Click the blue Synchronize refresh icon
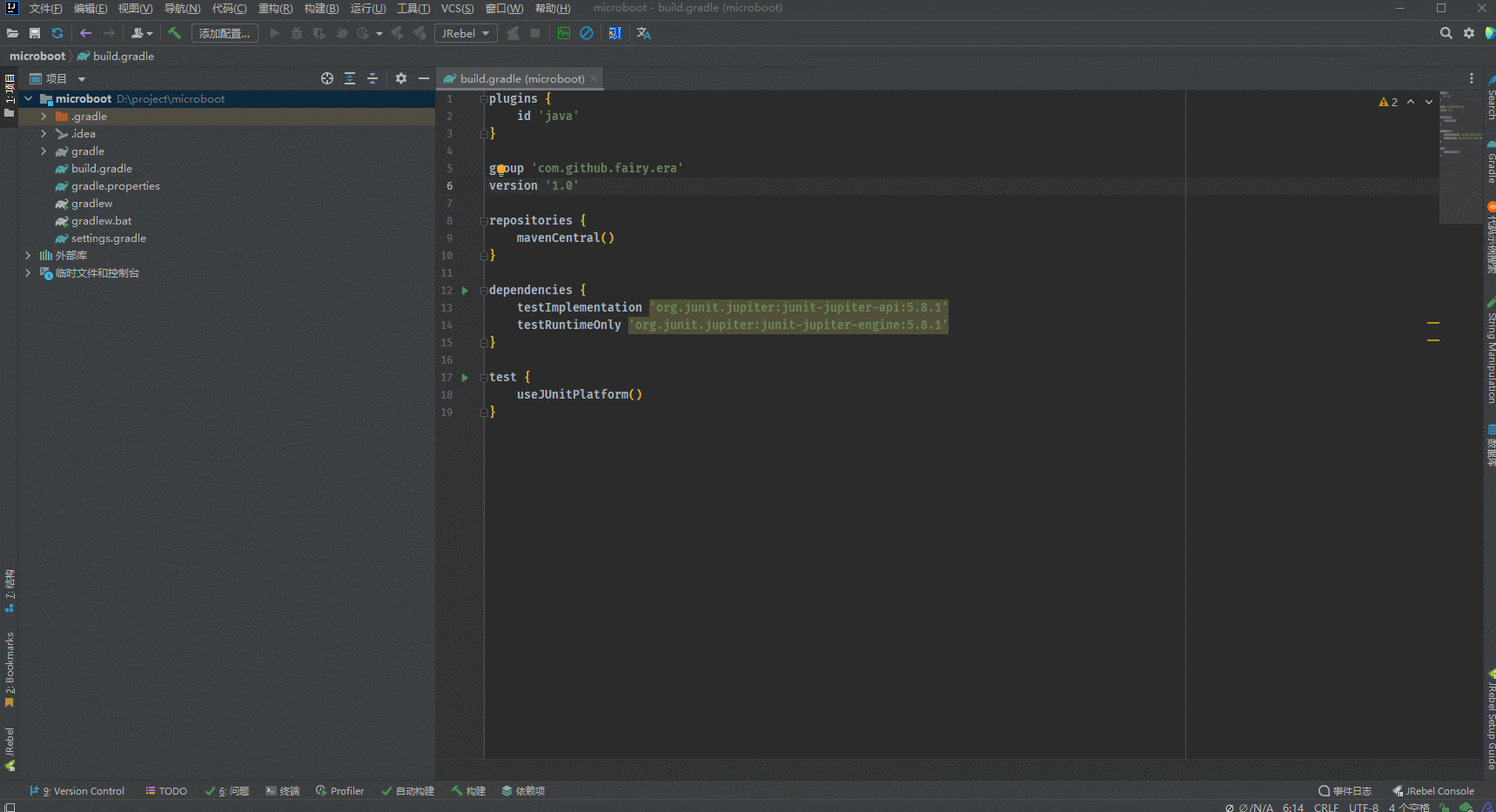 [x=57, y=33]
